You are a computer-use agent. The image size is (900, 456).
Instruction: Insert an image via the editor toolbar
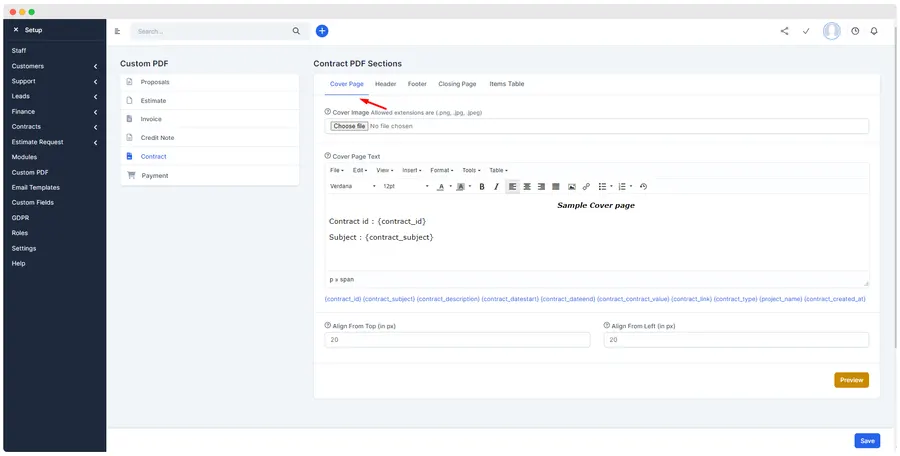(572, 187)
